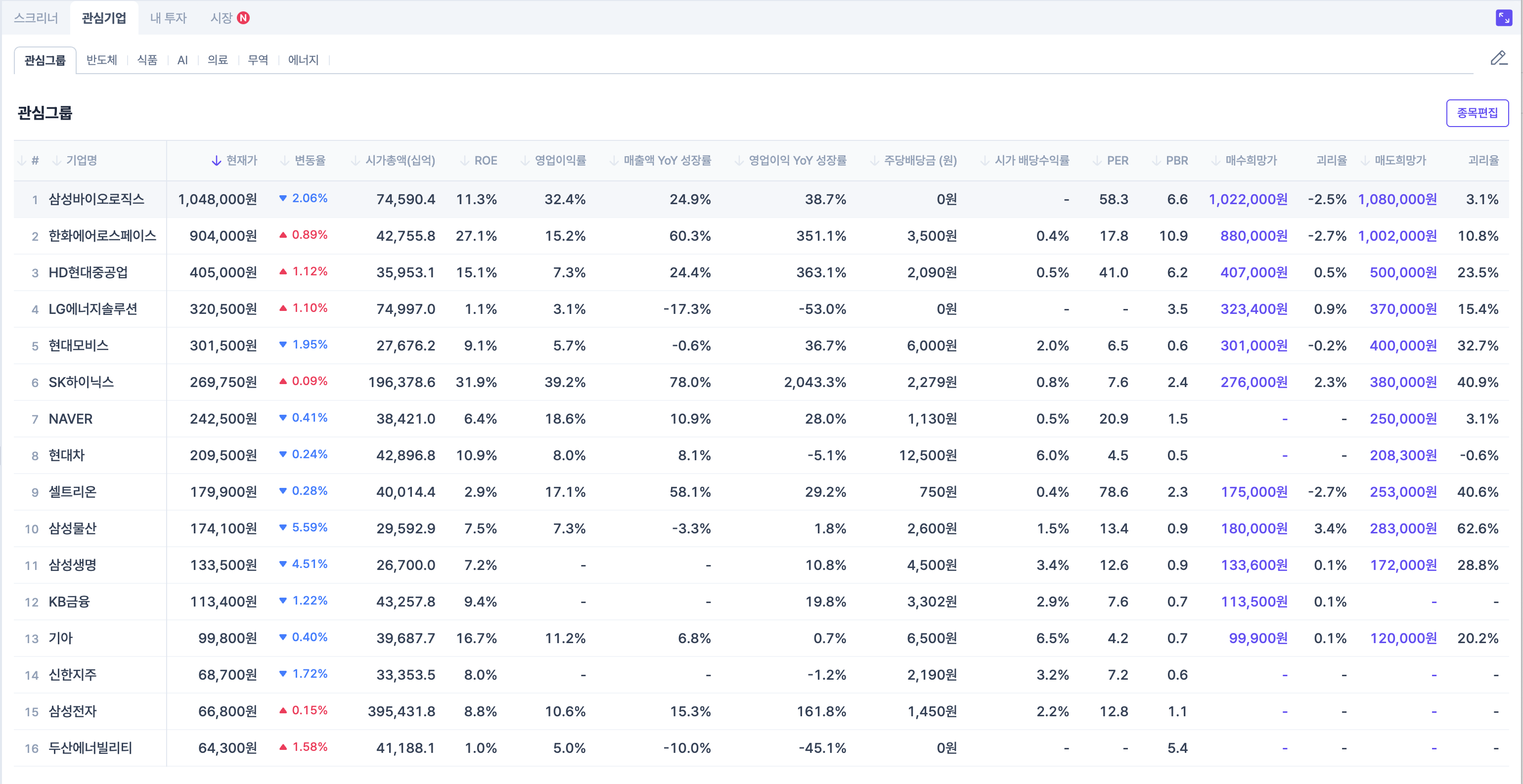Sort by PBR column arrow icon
Viewport: 1523px width, 784px height.
tap(1157, 161)
